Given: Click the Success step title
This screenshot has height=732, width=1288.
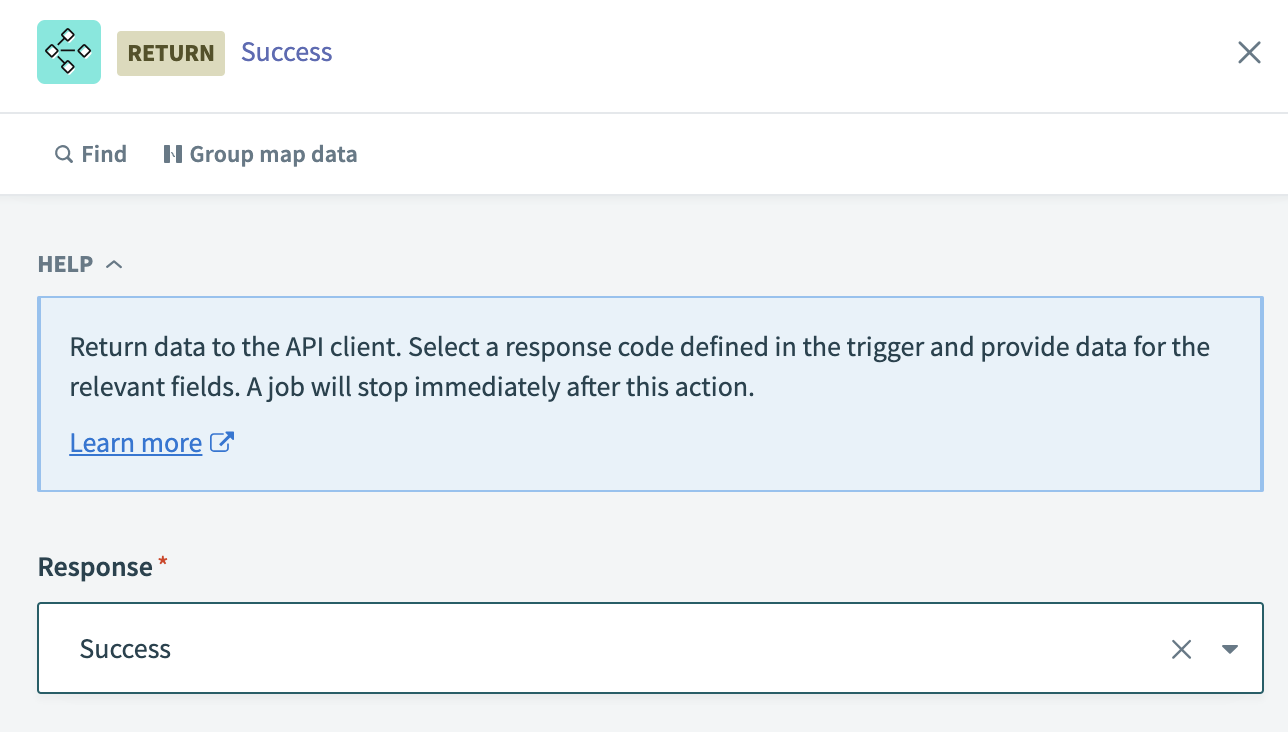Looking at the screenshot, I should (x=286, y=52).
